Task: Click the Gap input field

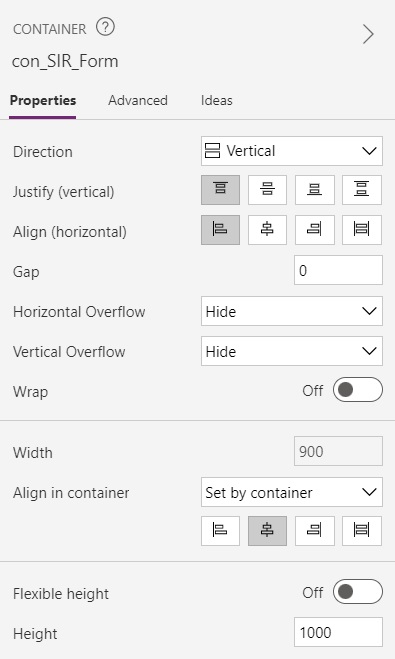Action: [338, 270]
